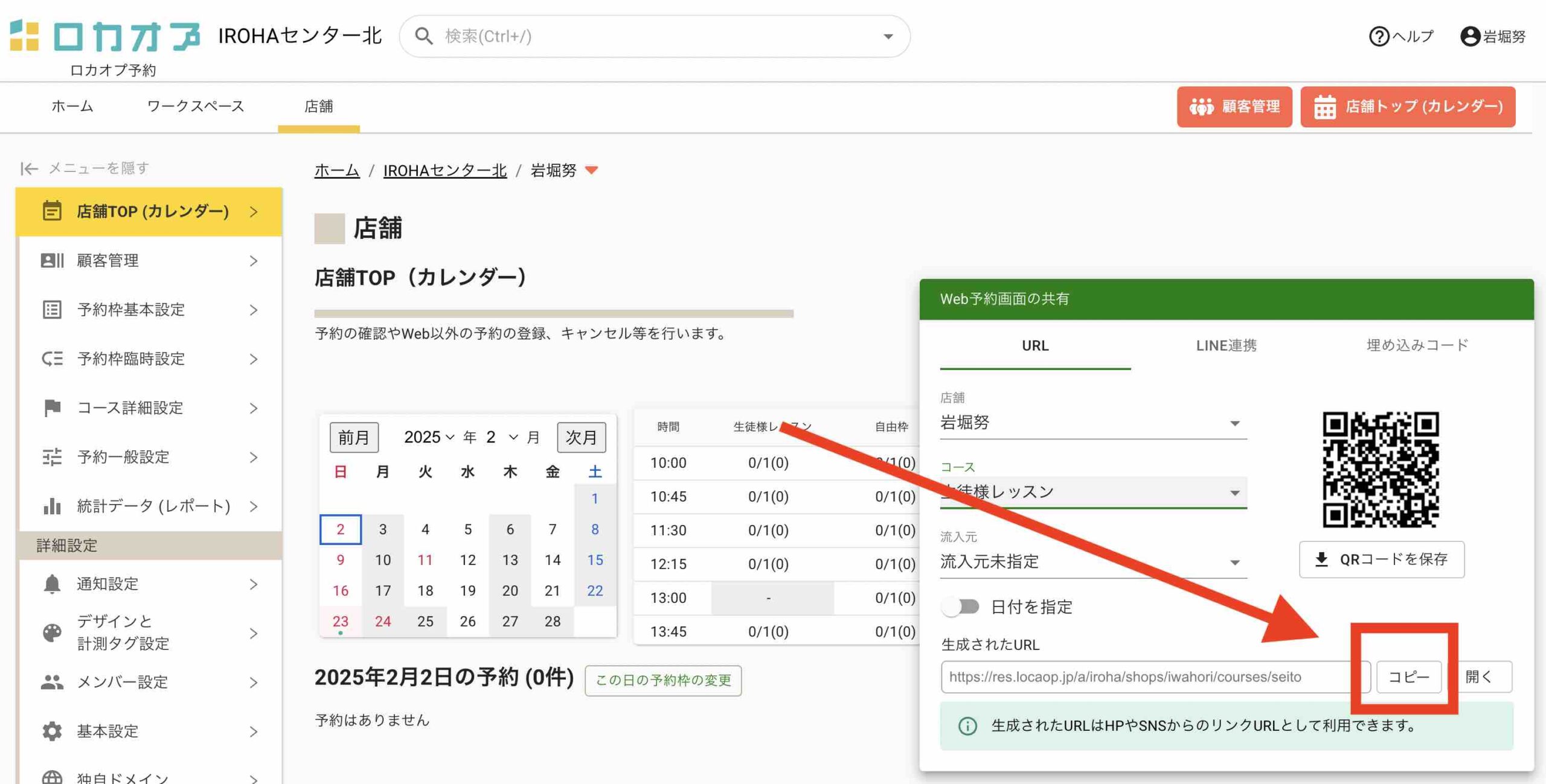Click the search magnifier icon
The height and width of the screenshot is (784, 1546).
[424, 36]
